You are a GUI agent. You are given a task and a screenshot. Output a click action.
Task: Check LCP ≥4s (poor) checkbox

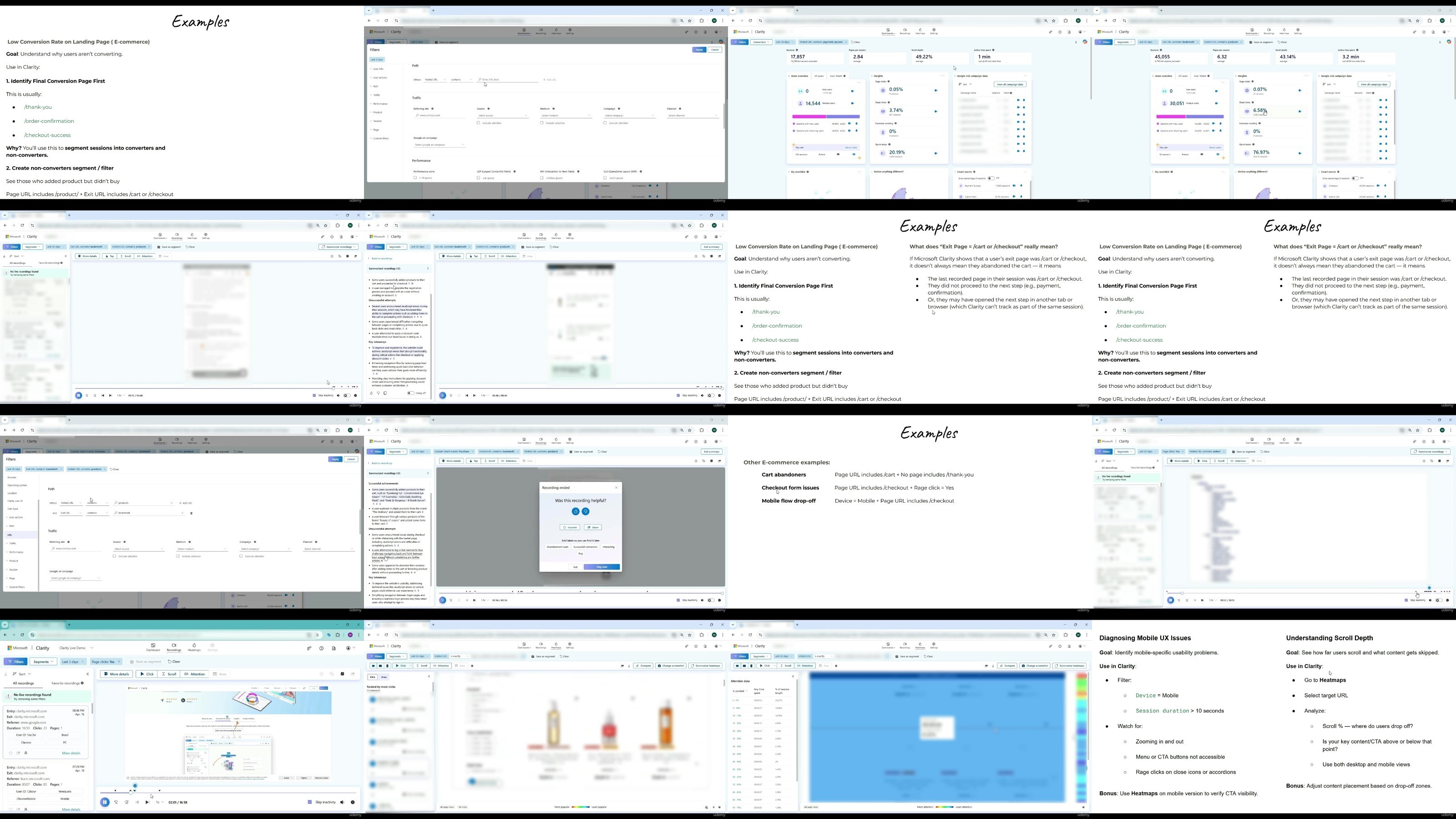click(x=478, y=178)
